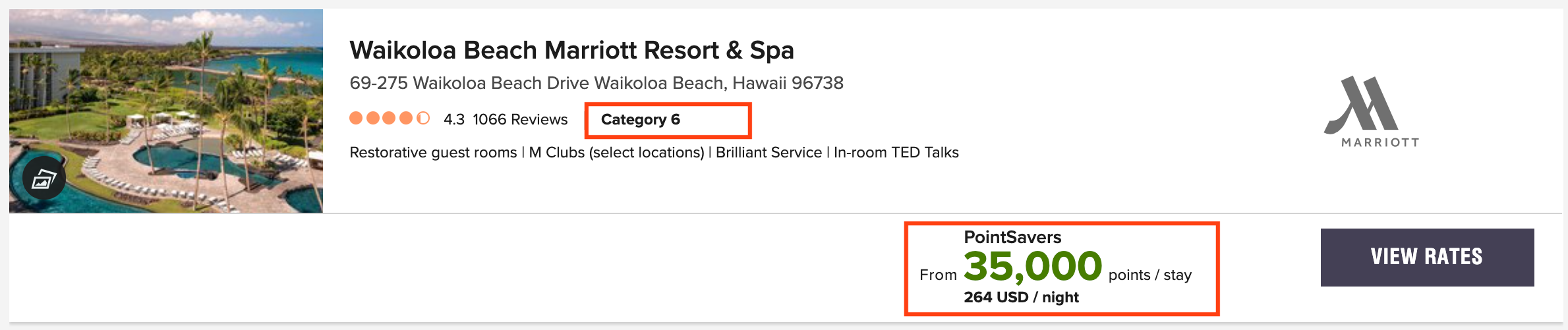Click the In-room TED Talks text

click(x=896, y=152)
